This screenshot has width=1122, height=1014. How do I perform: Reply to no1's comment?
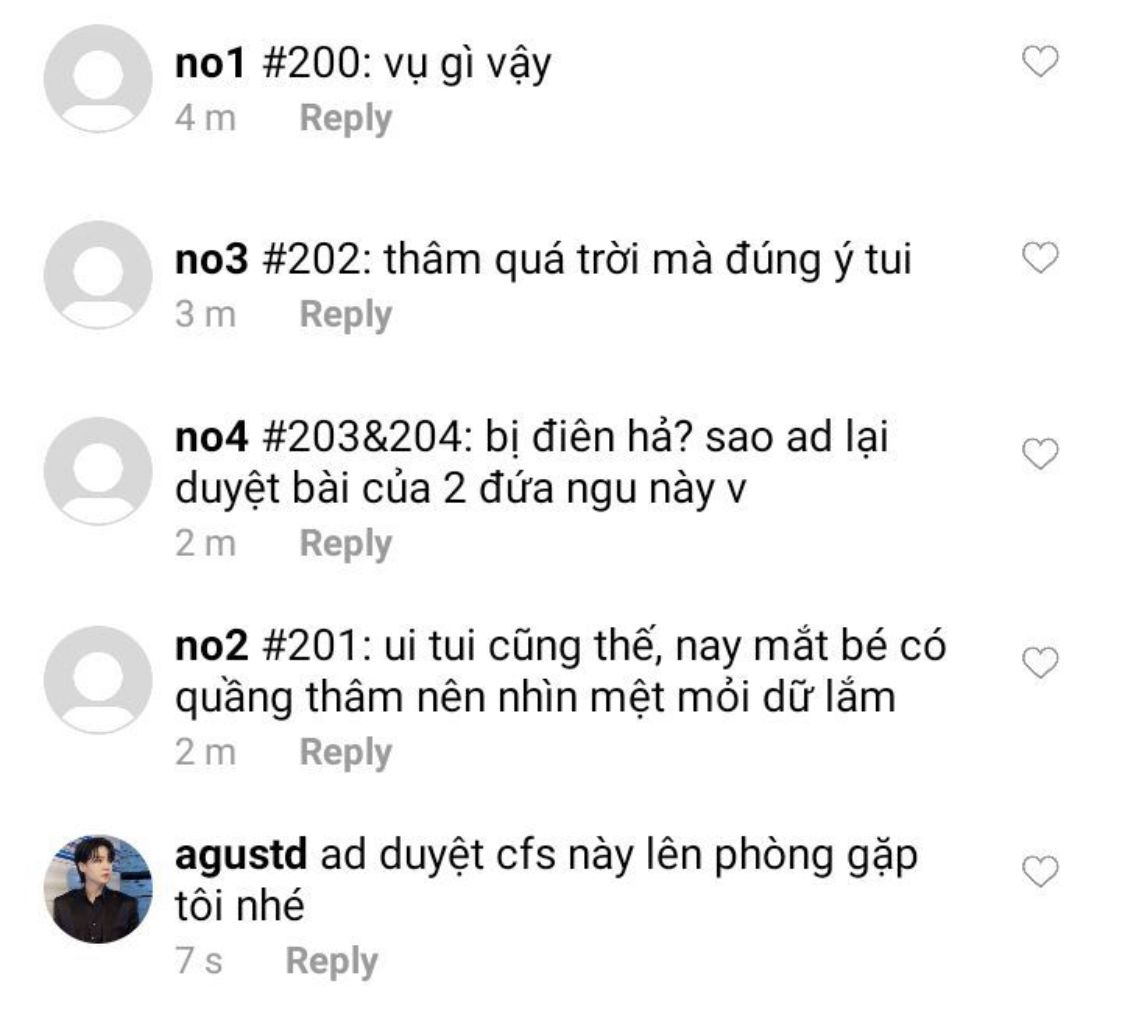click(x=346, y=118)
